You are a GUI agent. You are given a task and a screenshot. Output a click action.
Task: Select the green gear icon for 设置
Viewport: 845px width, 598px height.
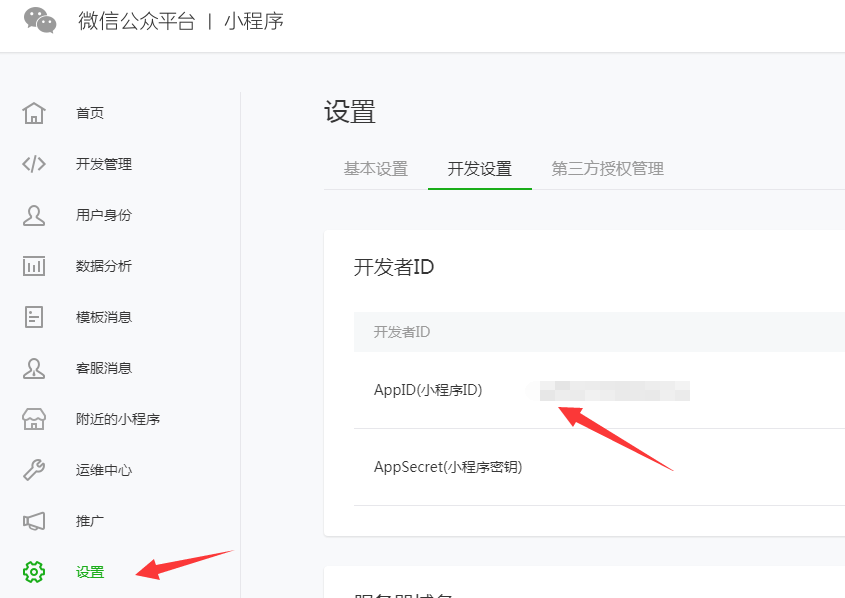(34, 572)
